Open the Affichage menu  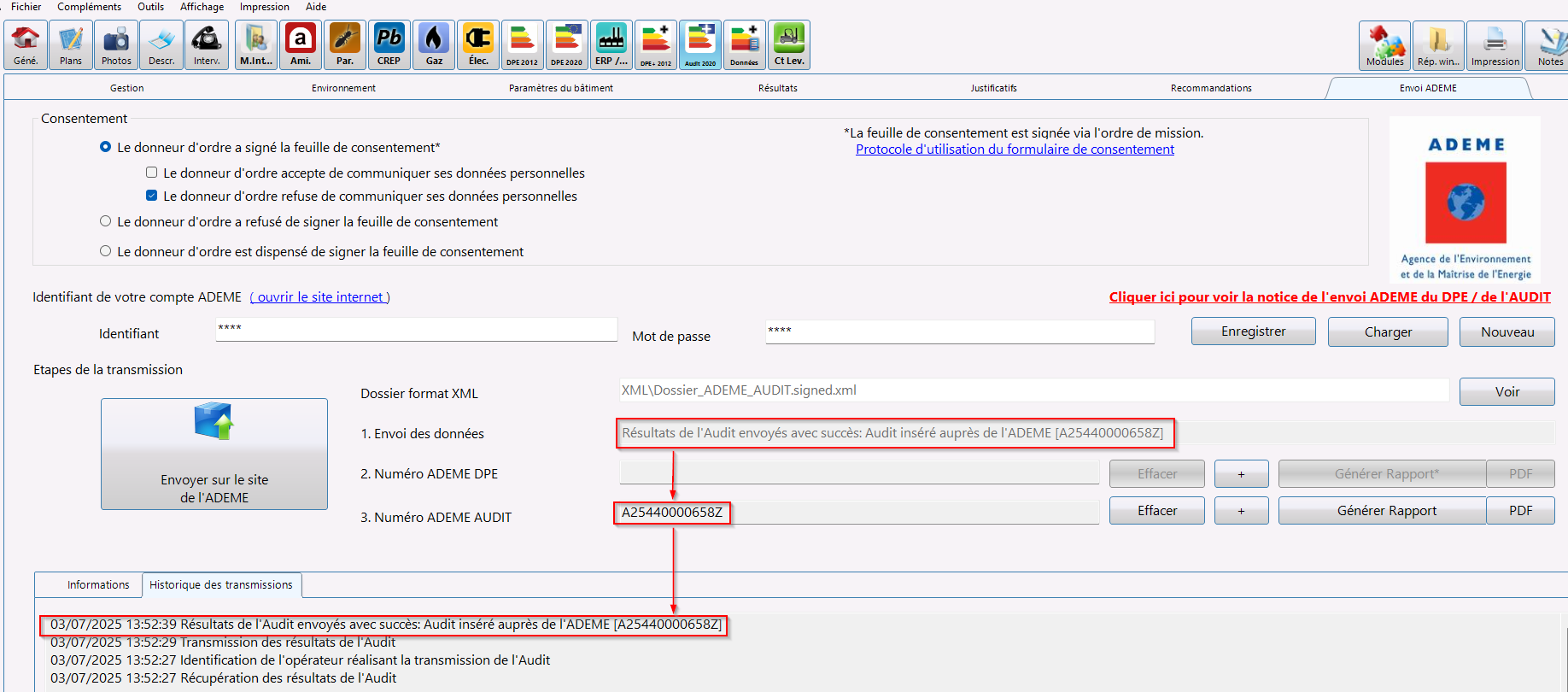(202, 7)
